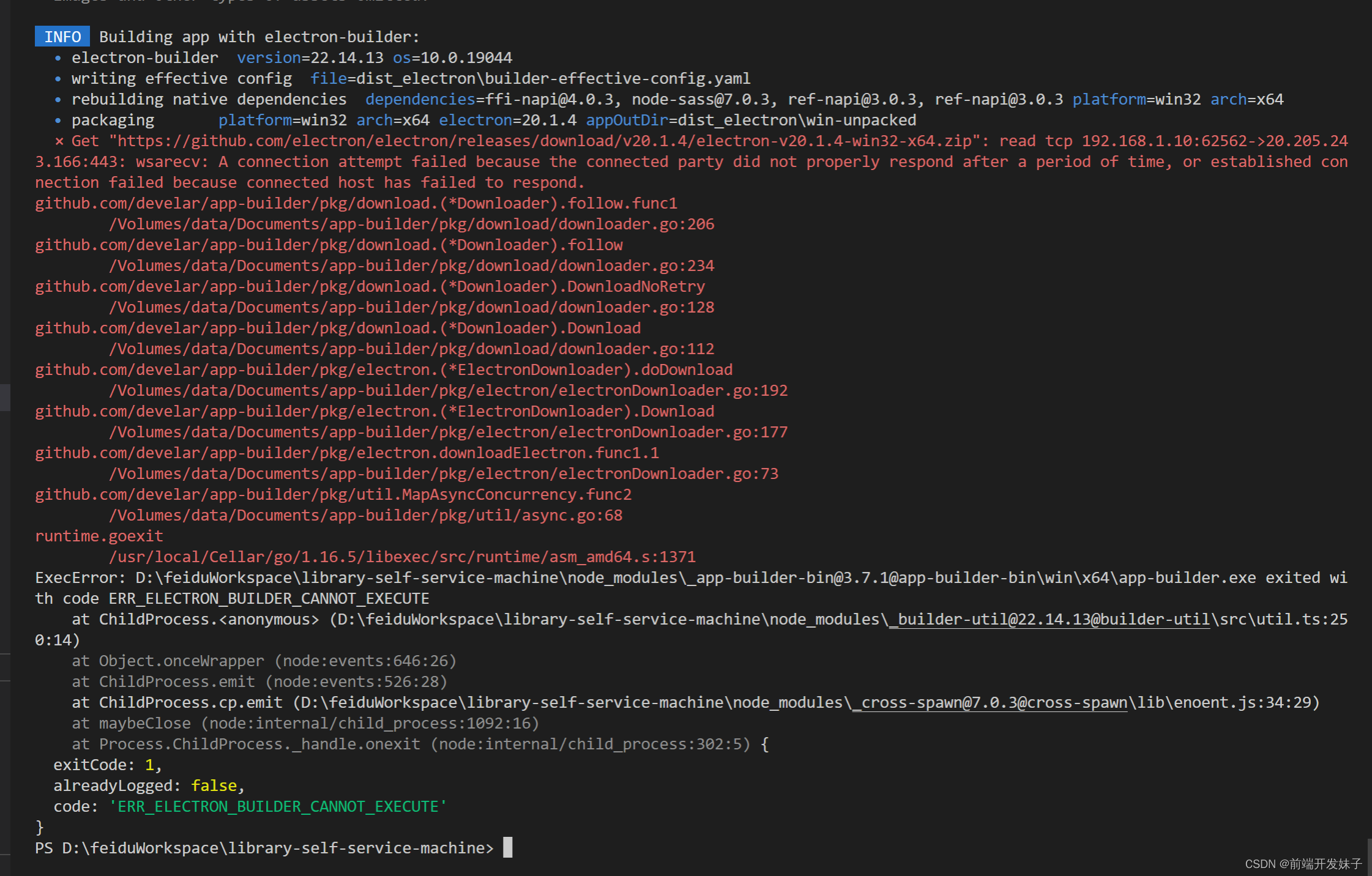Image resolution: width=1372 pixels, height=876 pixels.
Task: Click the node:events:646:26 reference
Action: pos(365,661)
